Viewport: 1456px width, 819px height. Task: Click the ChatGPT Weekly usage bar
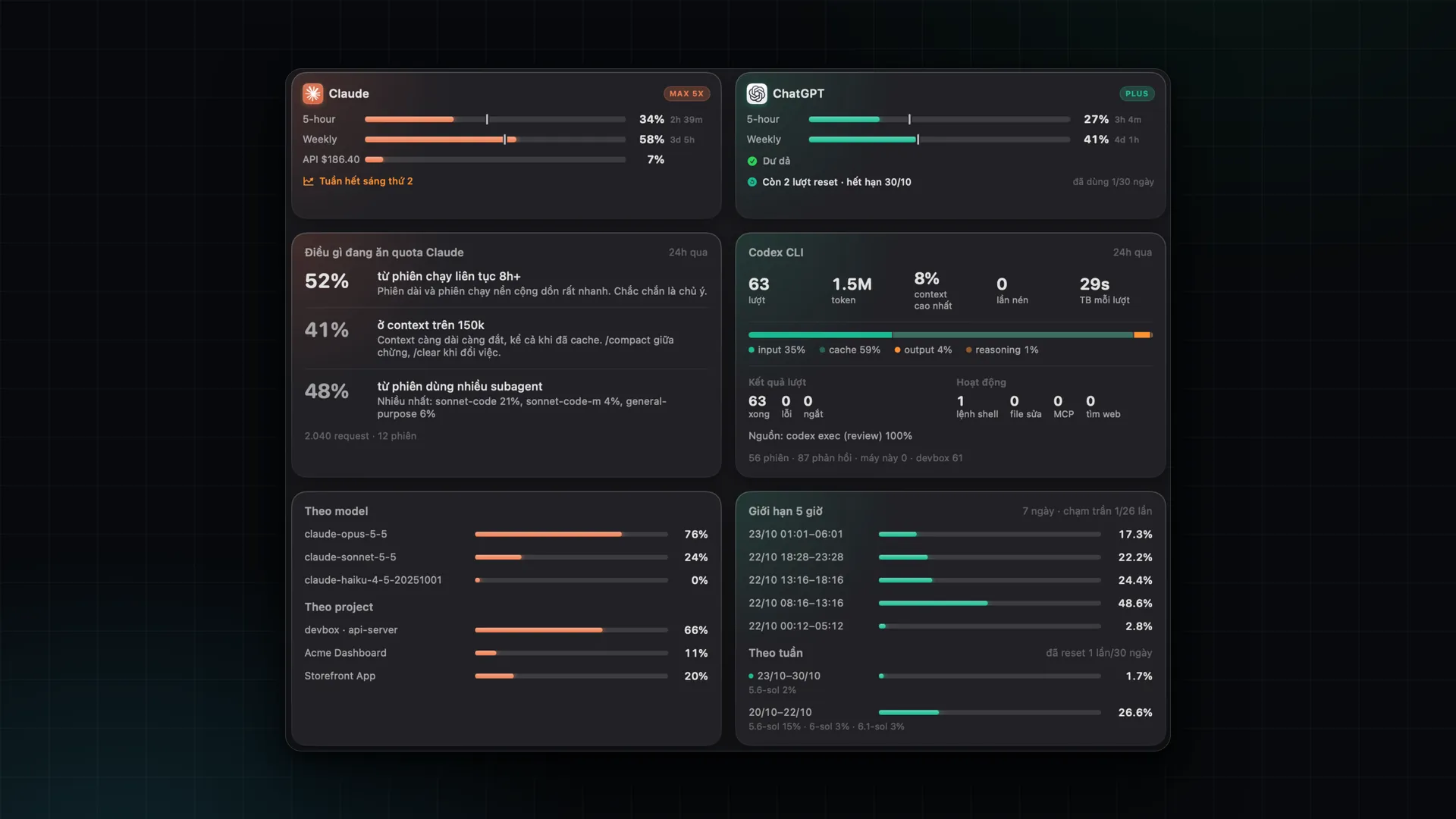940,140
